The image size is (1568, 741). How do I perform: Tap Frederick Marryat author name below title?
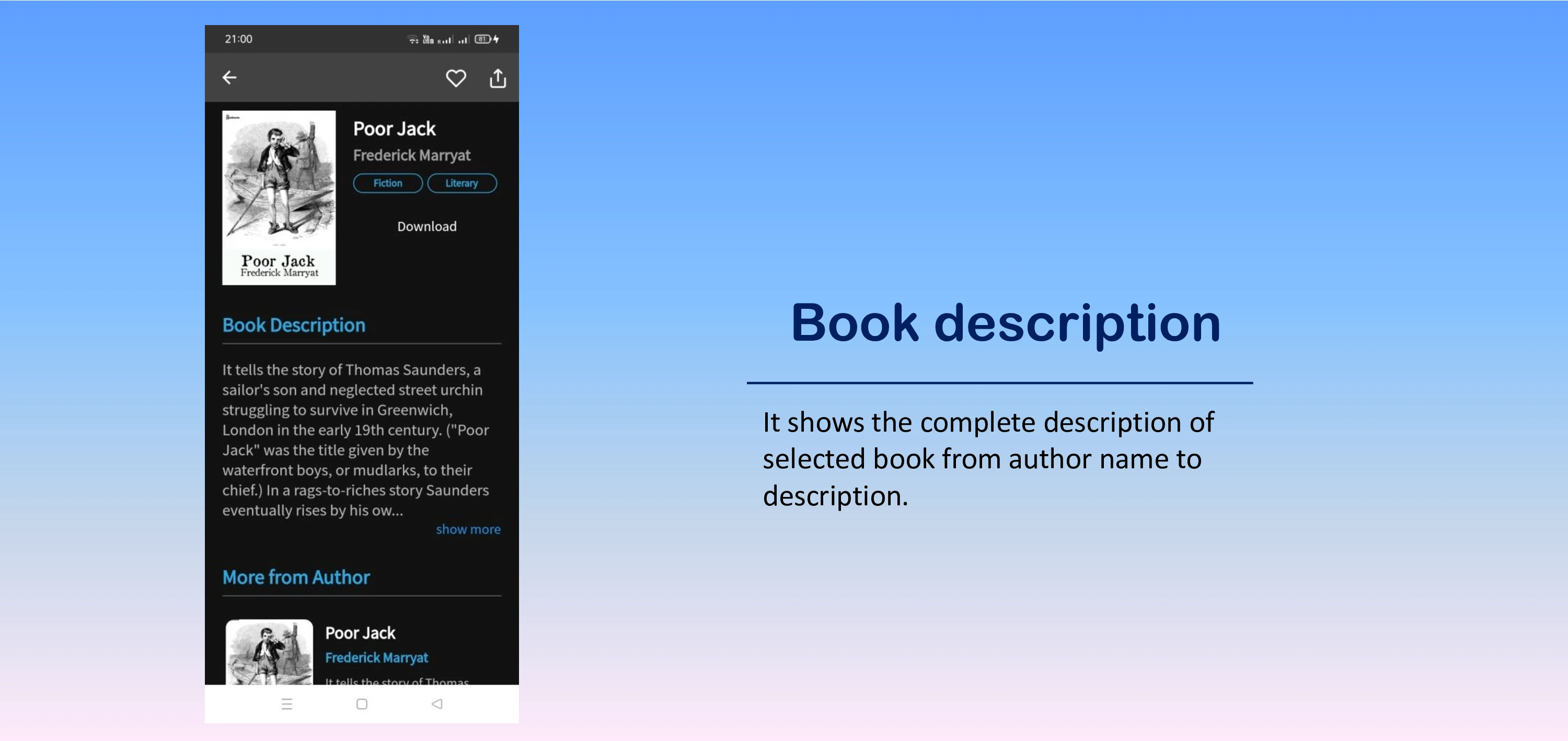(x=411, y=155)
